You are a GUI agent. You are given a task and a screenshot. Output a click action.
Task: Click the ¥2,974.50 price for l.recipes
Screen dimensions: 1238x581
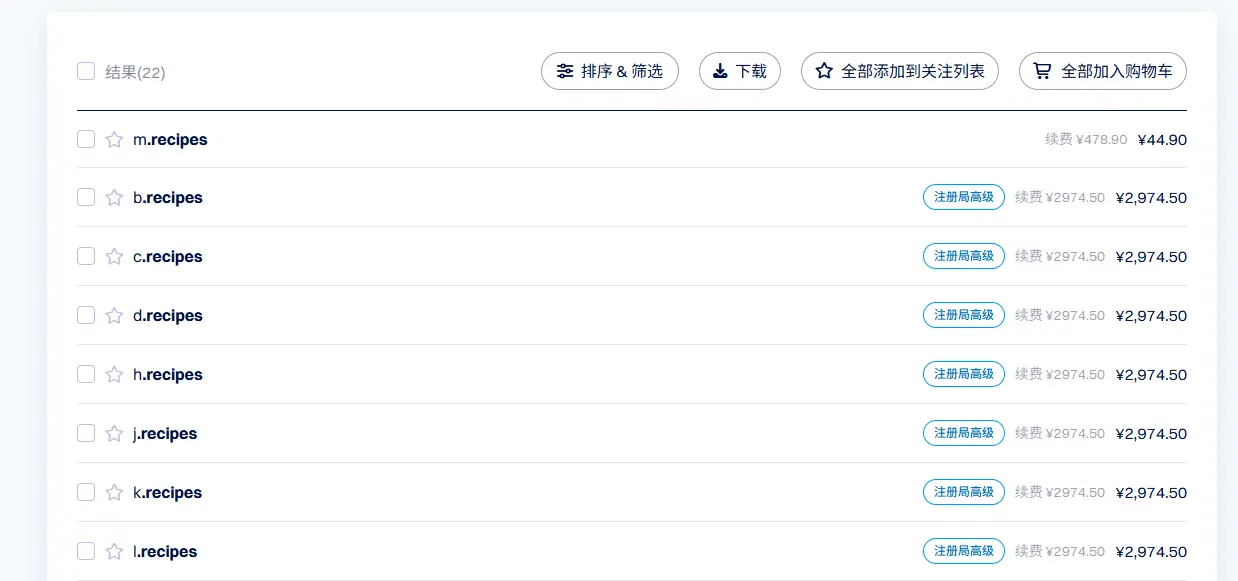1151,552
